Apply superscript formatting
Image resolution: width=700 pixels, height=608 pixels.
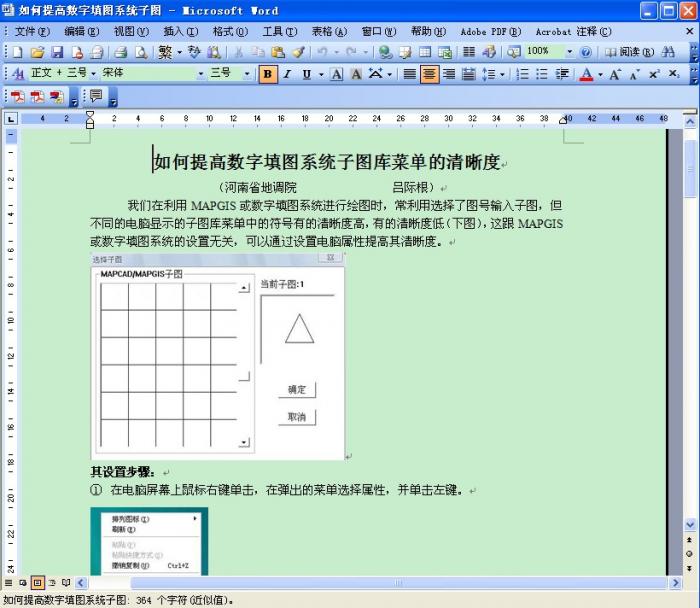click(653, 74)
